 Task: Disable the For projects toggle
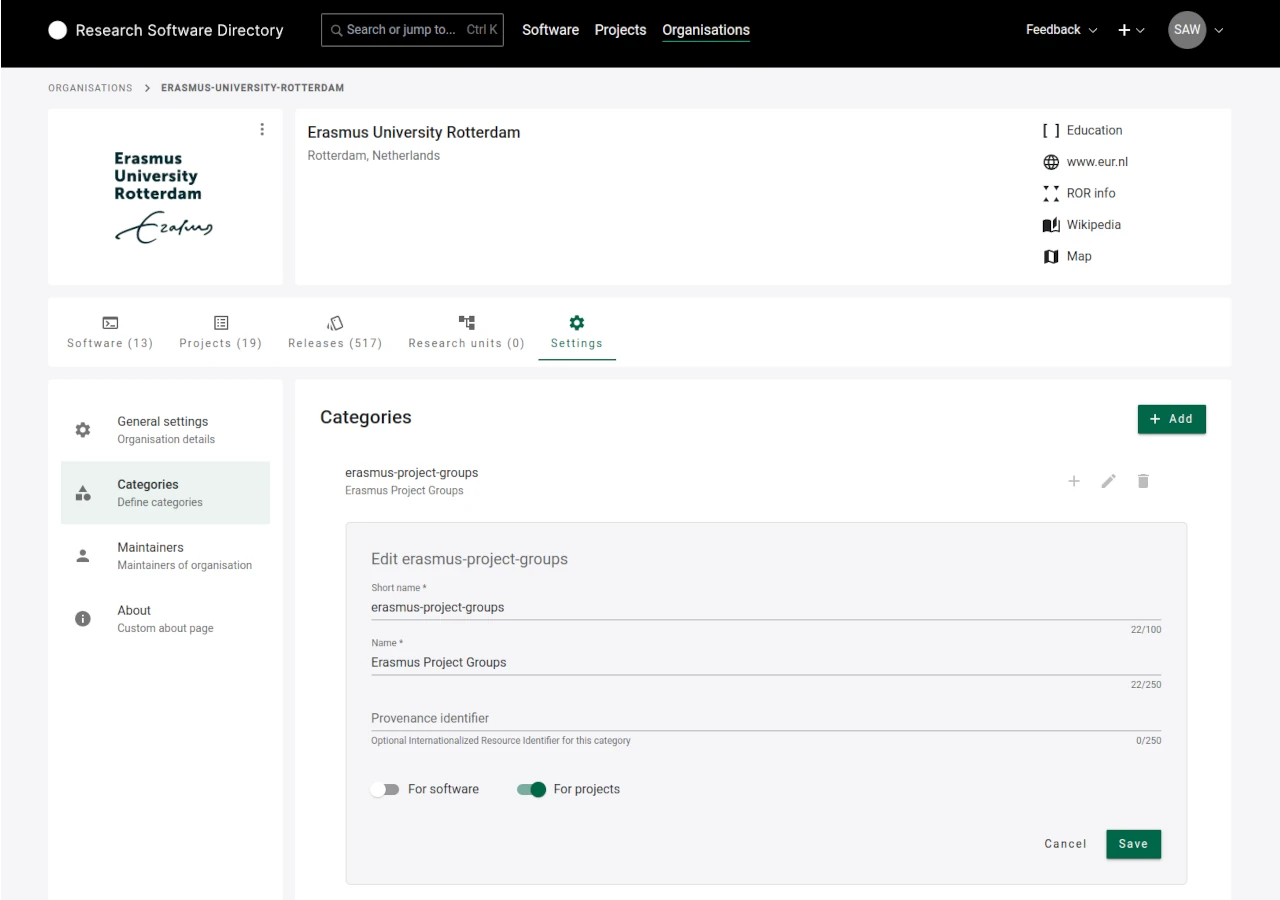click(530, 789)
